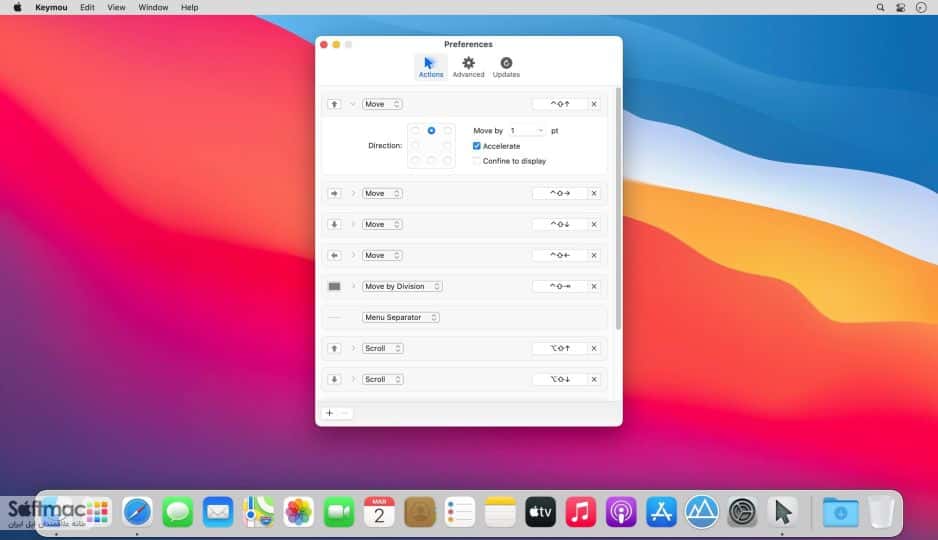Remove the Move by Division action with X

click(x=594, y=286)
